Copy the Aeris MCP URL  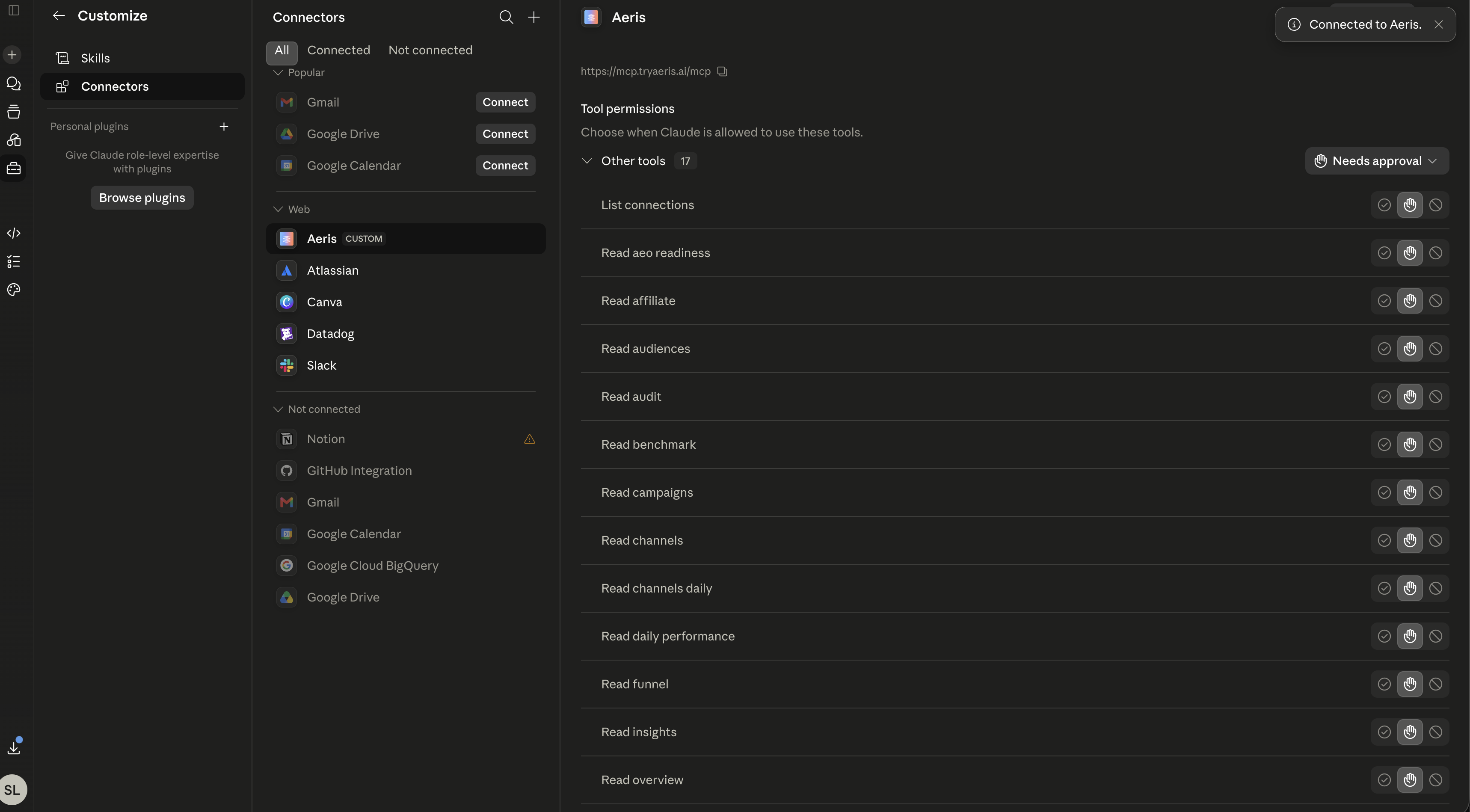point(723,71)
